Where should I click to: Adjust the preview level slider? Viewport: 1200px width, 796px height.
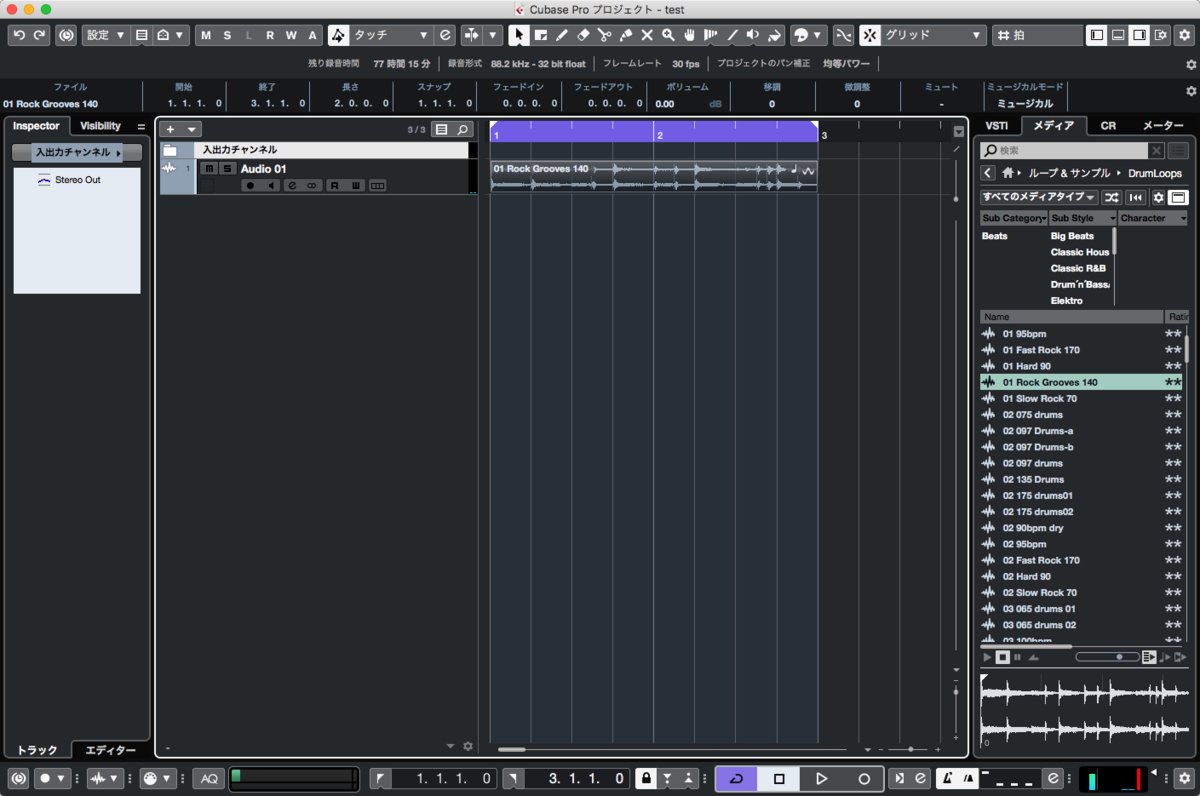point(1107,657)
